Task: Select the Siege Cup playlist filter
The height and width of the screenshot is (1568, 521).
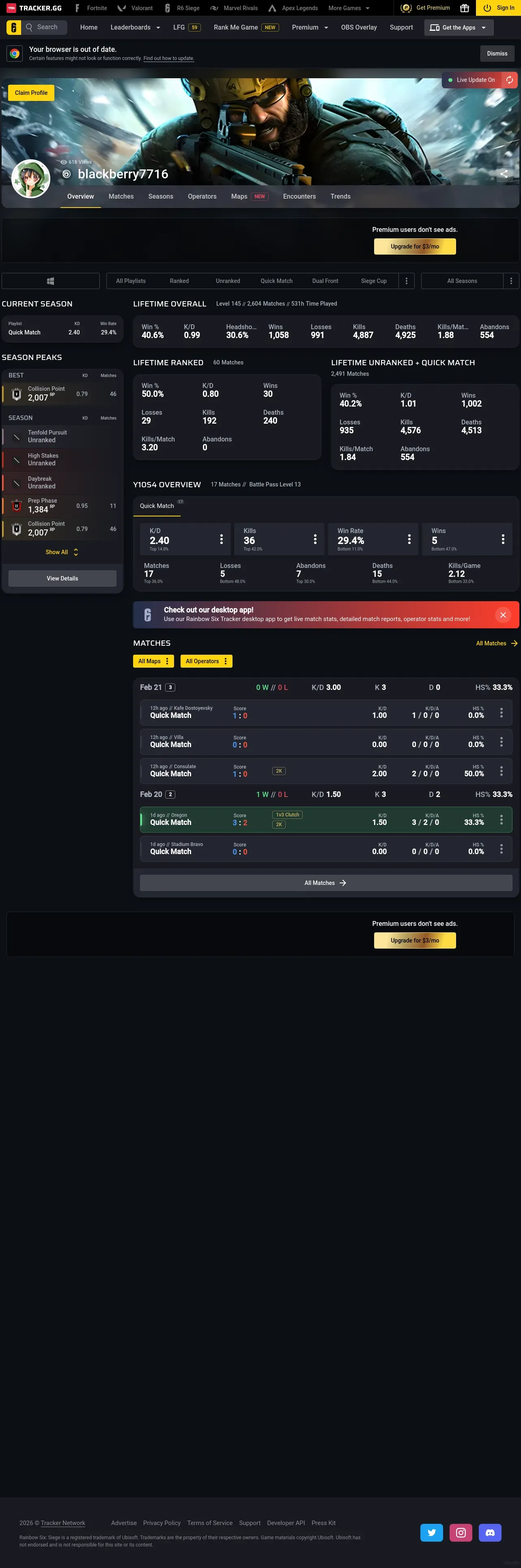Action: click(x=374, y=281)
